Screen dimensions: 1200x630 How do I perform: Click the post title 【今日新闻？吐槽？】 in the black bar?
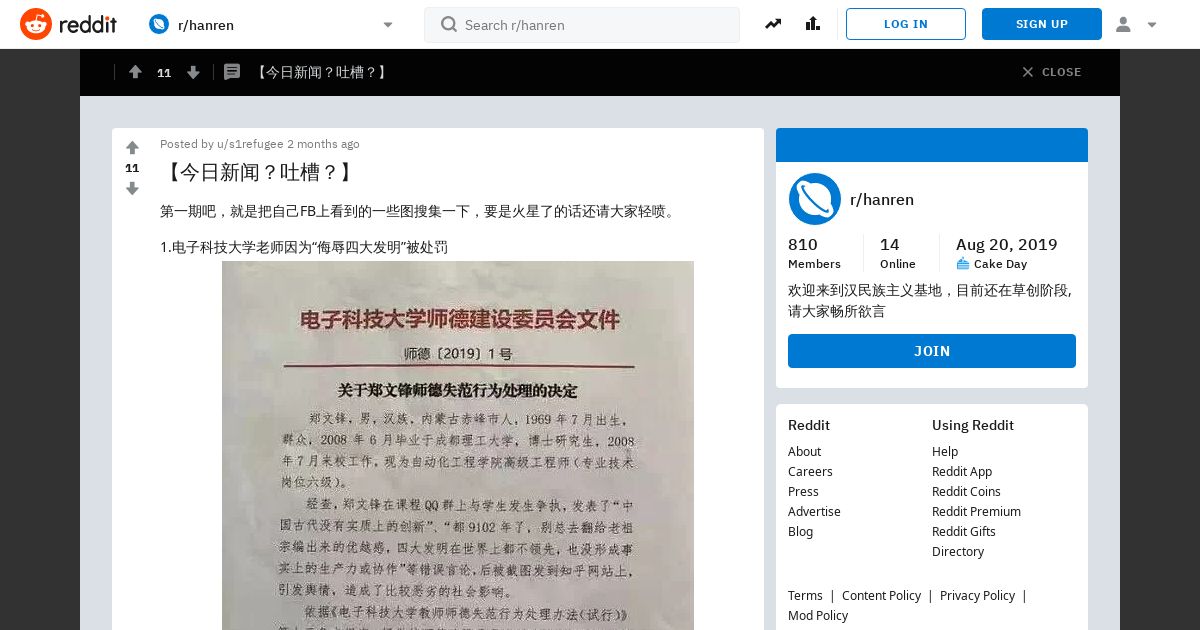(321, 72)
